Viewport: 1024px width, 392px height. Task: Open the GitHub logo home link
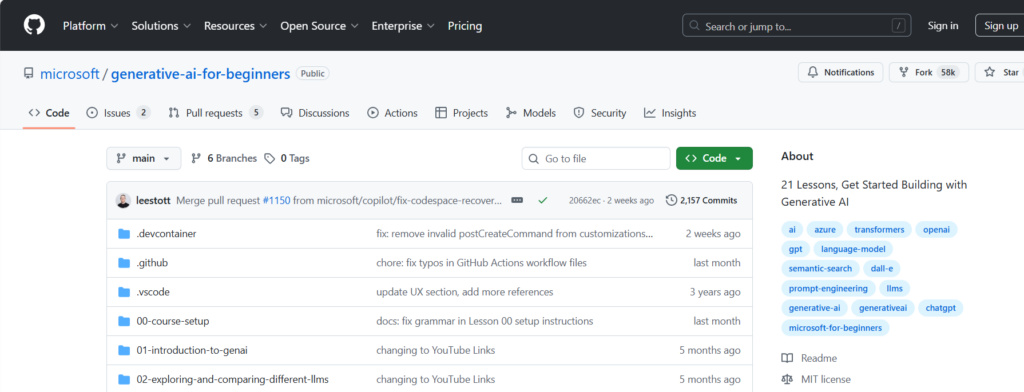point(35,25)
